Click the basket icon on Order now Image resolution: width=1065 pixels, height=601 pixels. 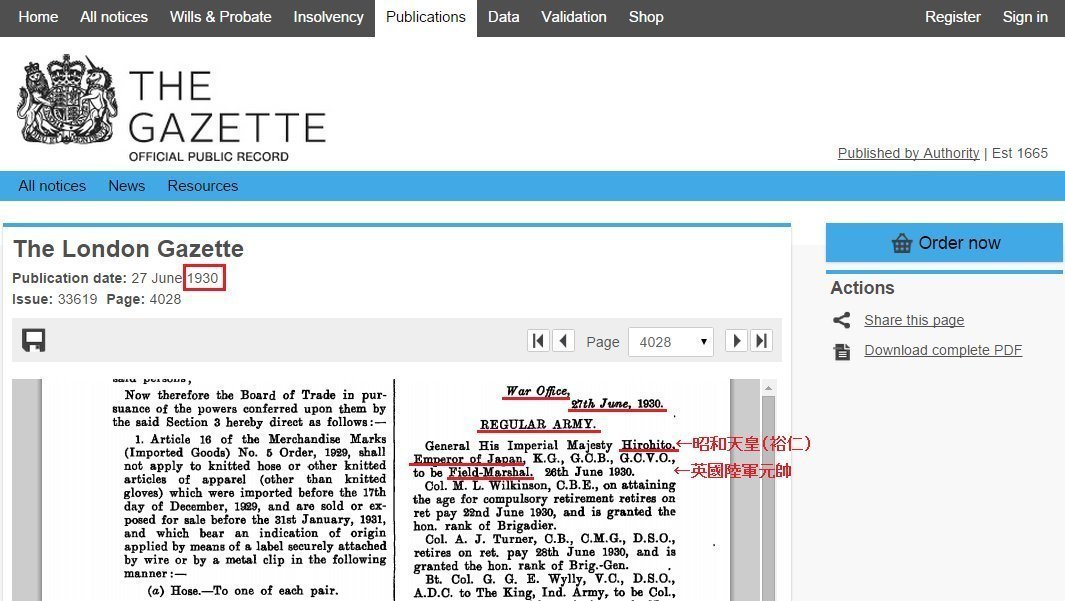[x=901, y=243]
